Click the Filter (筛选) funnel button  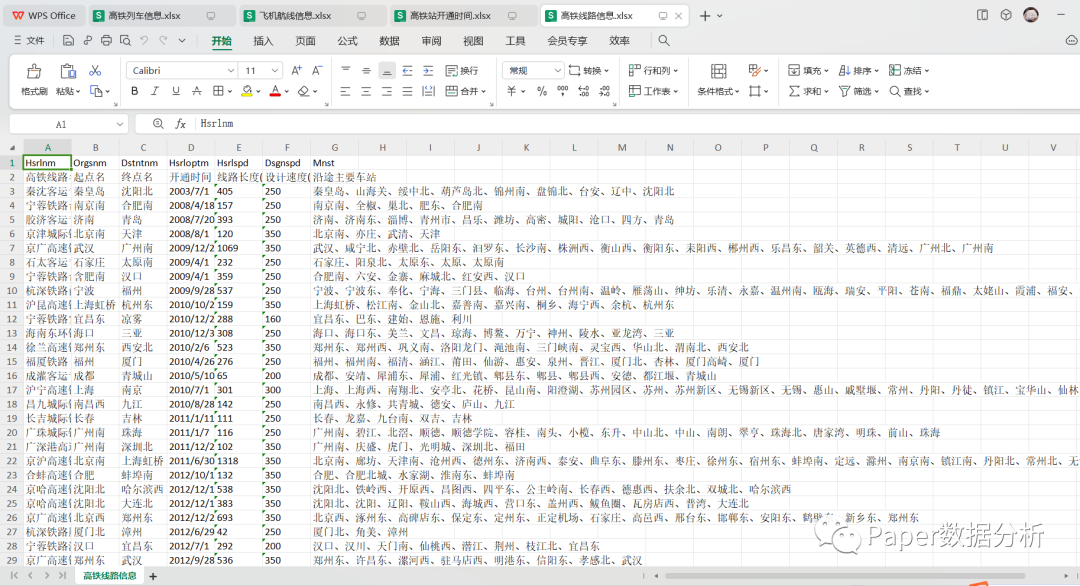[x=859, y=91]
